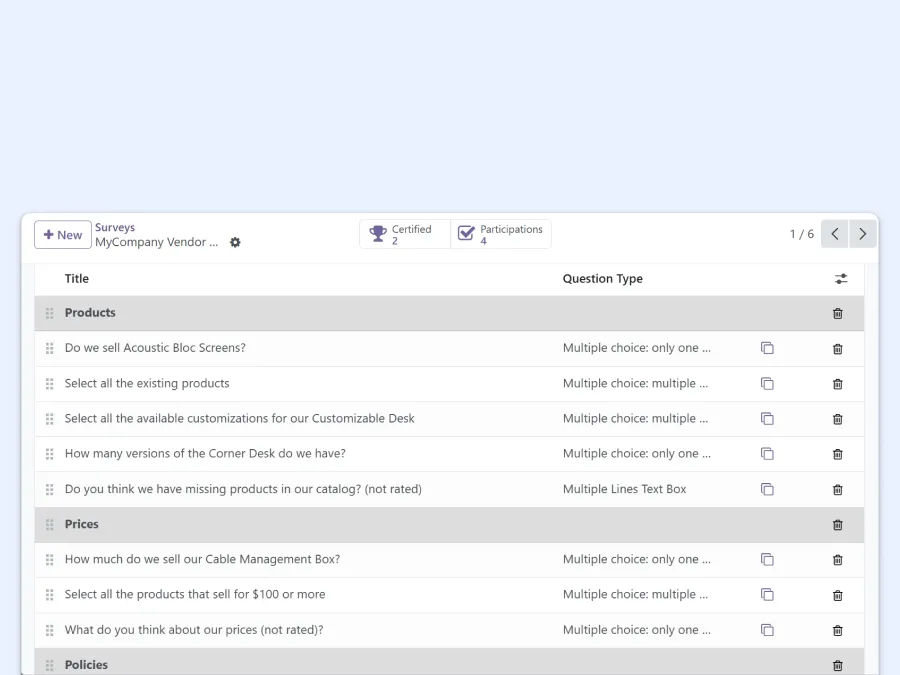
Task: Sort the list by the Title column
Action: (x=77, y=279)
